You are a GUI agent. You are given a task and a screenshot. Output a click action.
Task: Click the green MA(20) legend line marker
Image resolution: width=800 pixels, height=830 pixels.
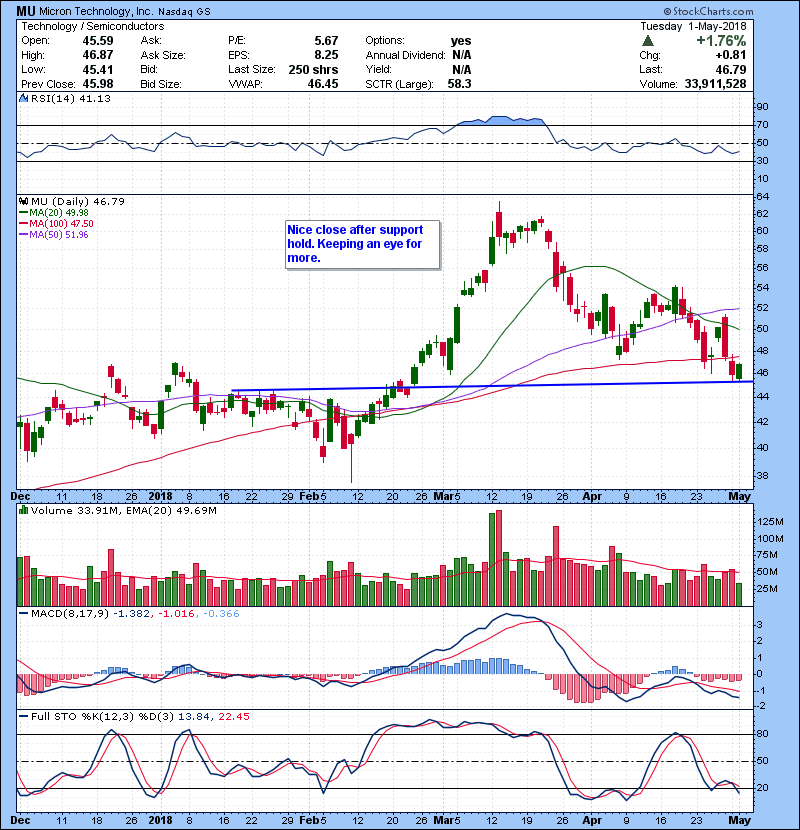23,213
